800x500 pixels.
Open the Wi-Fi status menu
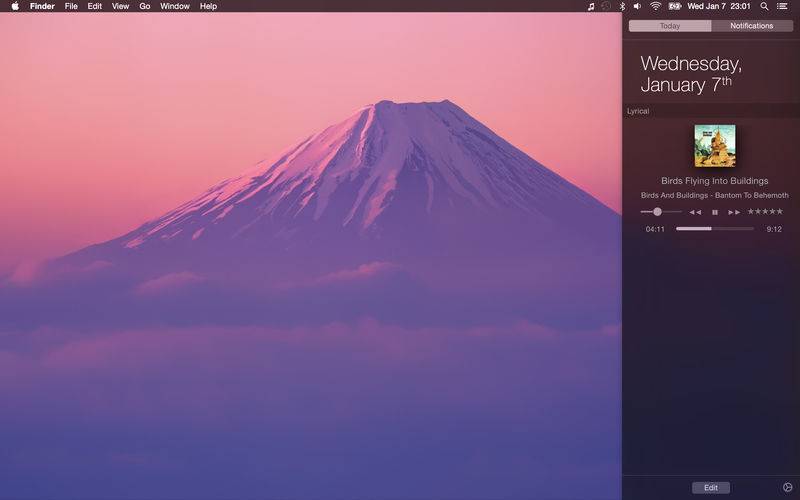(x=655, y=6)
